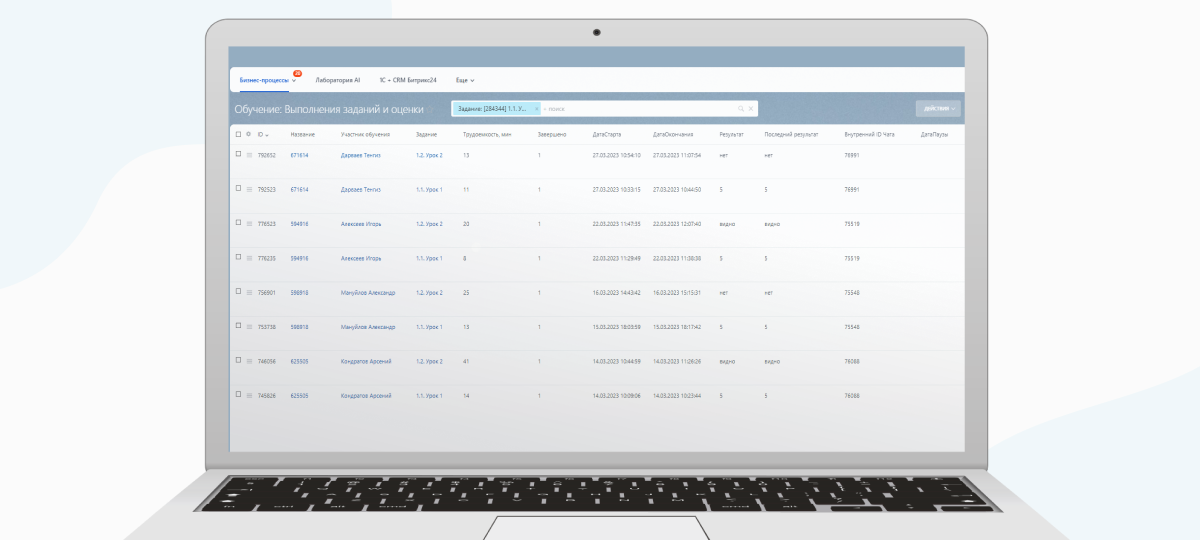Click start date 16.03.2023 14:43:42
This screenshot has height=540, width=1200.
616,293
